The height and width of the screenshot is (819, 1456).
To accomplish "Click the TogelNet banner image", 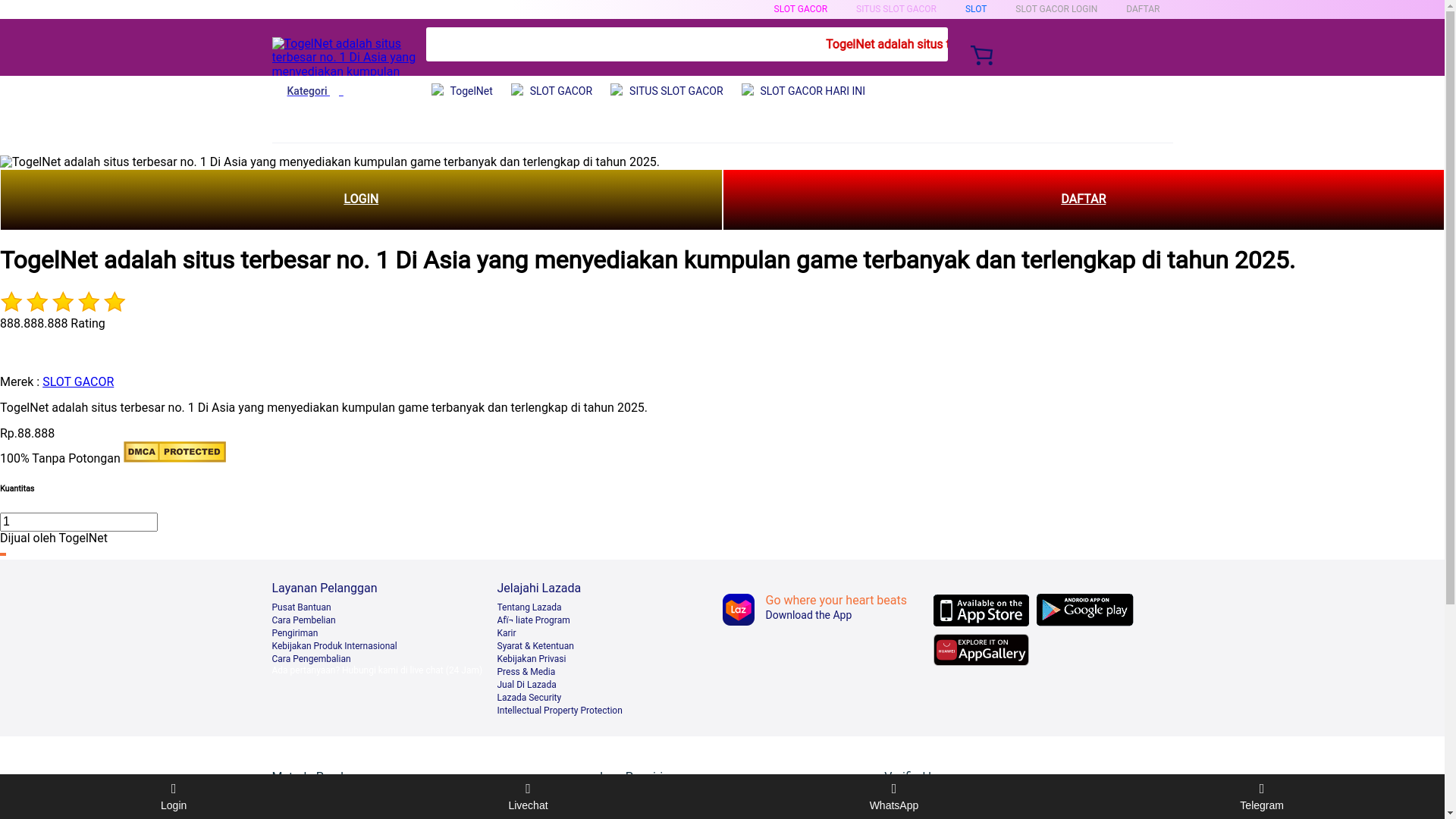I will tap(330, 162).
